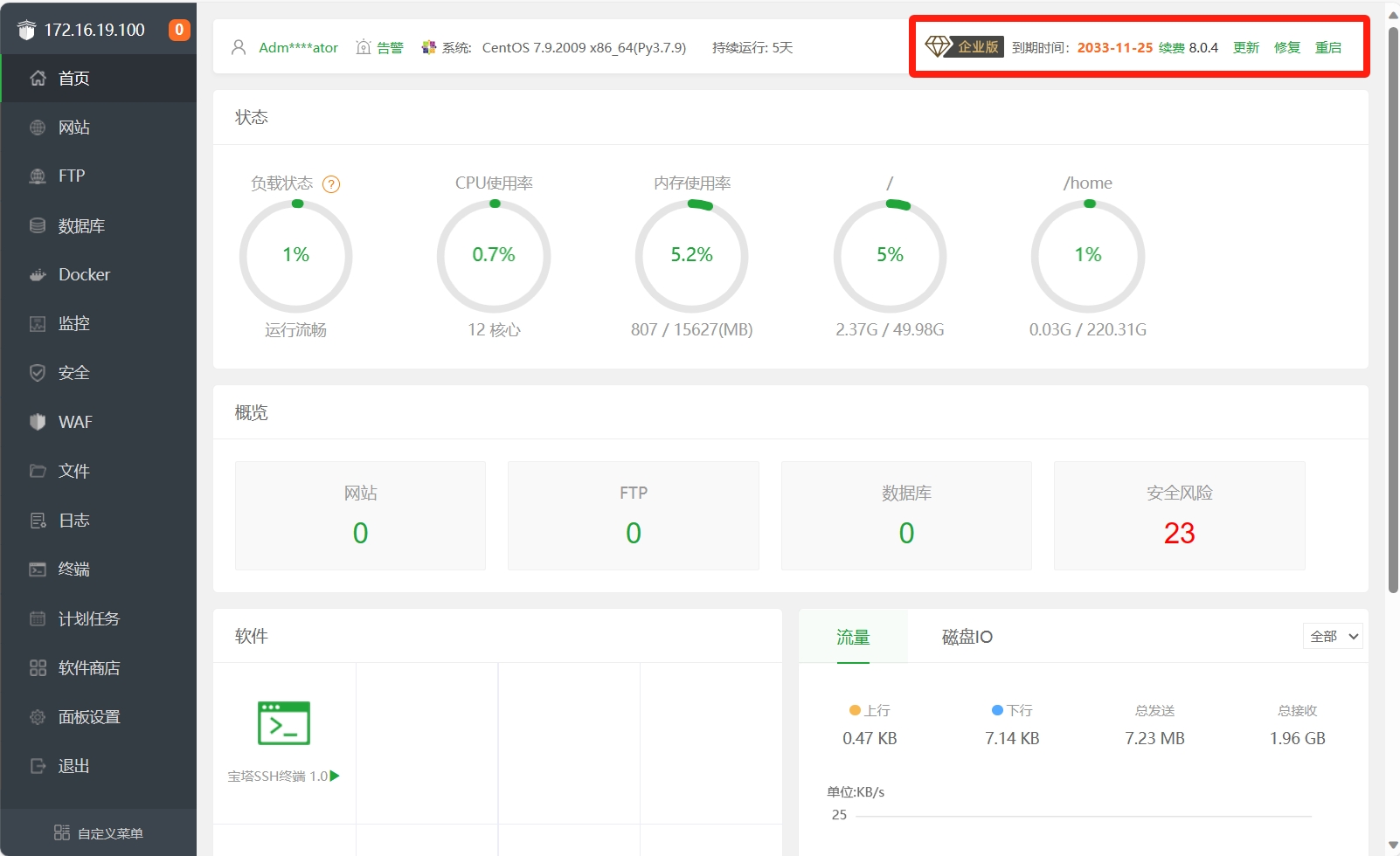Click the 监控 monitor icon in sidebar
This screenshot has width=1400, height=856.
click(x=38, y=324)
